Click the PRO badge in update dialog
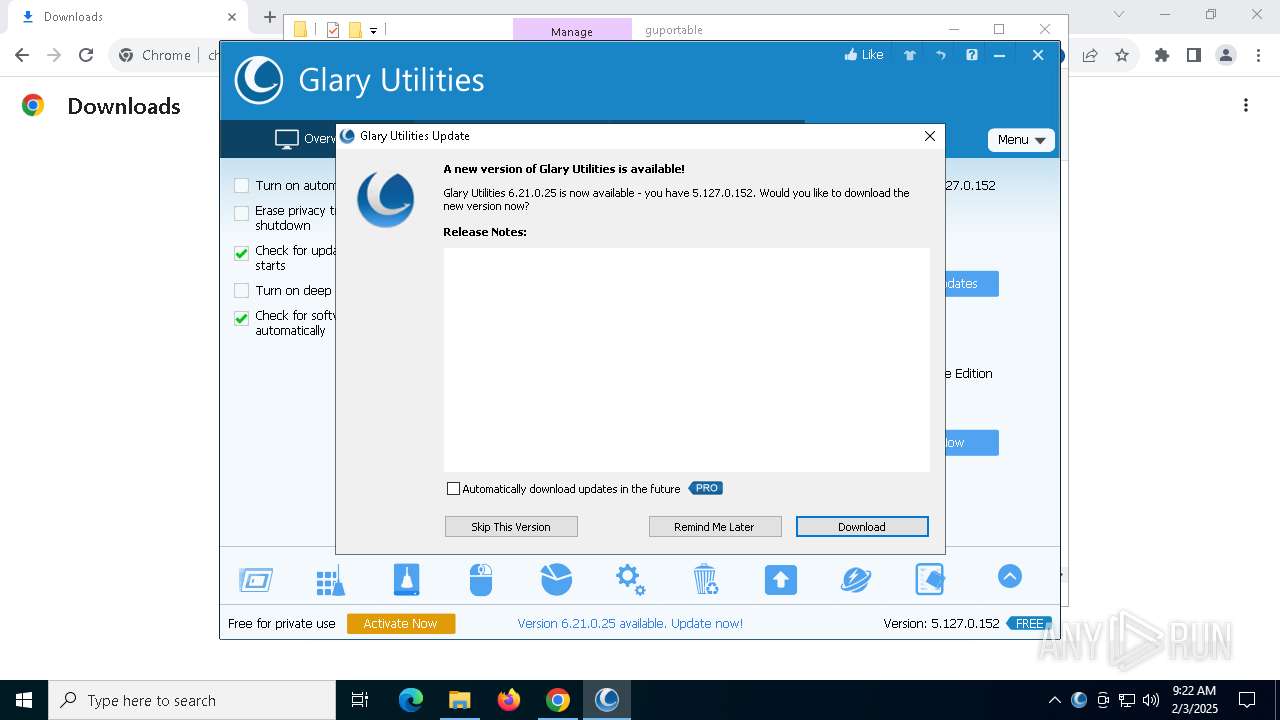This screenshot has height=720, width=1280. (x=706, y=488)
